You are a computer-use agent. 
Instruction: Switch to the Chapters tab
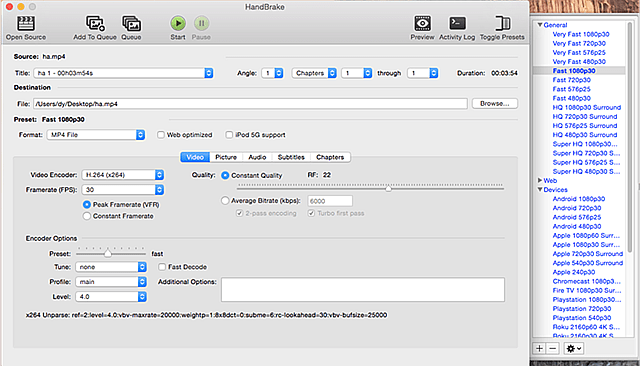pyautogui.click(x=330, y=157)
